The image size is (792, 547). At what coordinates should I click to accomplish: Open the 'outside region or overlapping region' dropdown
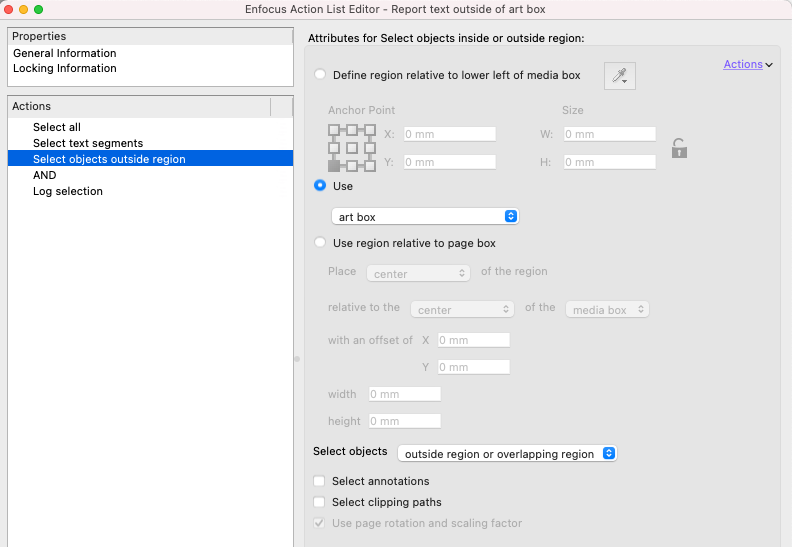507,454
